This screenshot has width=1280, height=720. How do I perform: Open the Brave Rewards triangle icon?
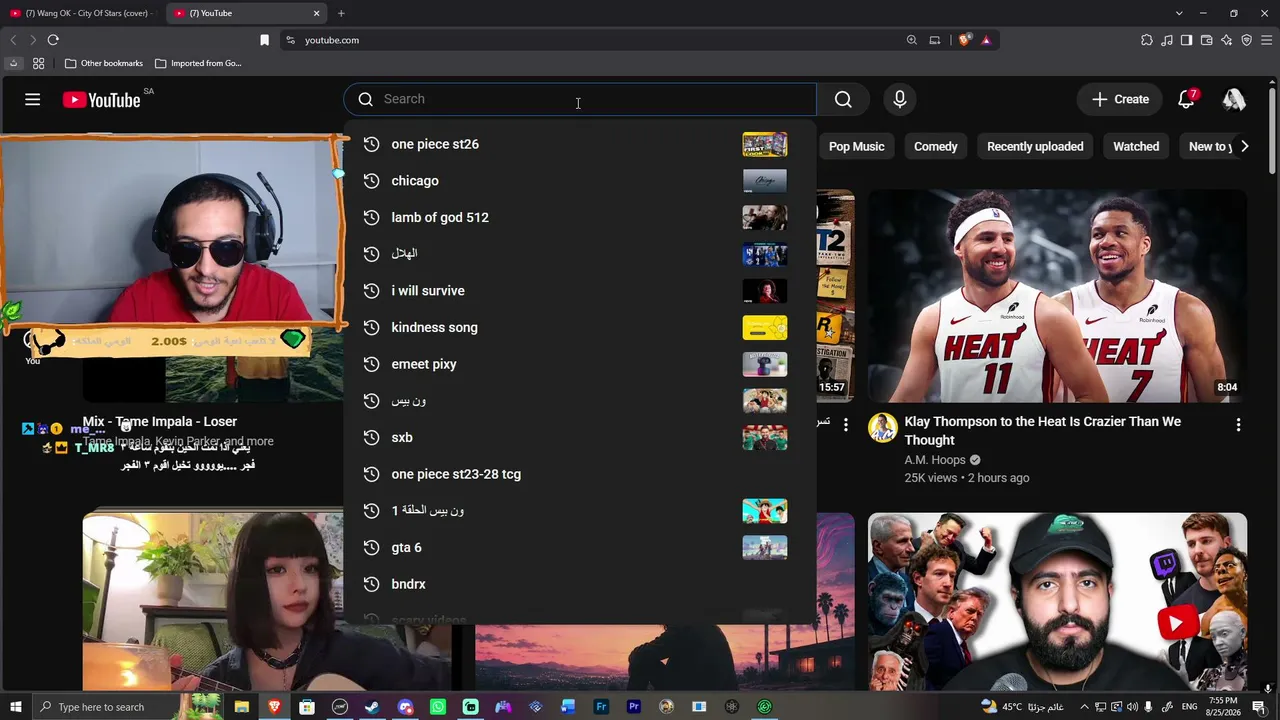tap(986, 40)
